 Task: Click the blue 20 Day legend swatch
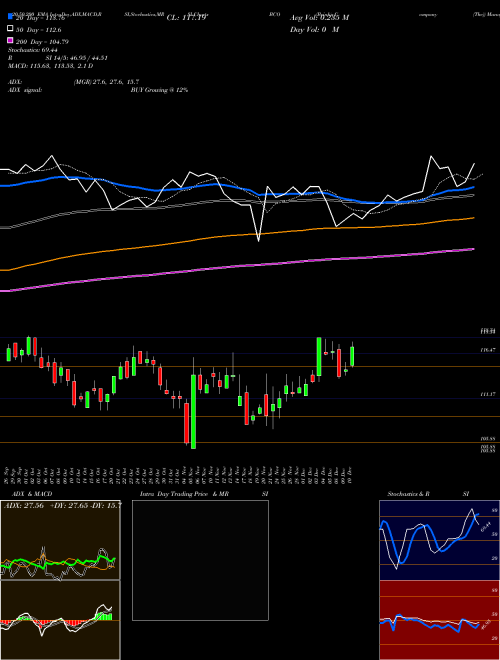point(11,17)
